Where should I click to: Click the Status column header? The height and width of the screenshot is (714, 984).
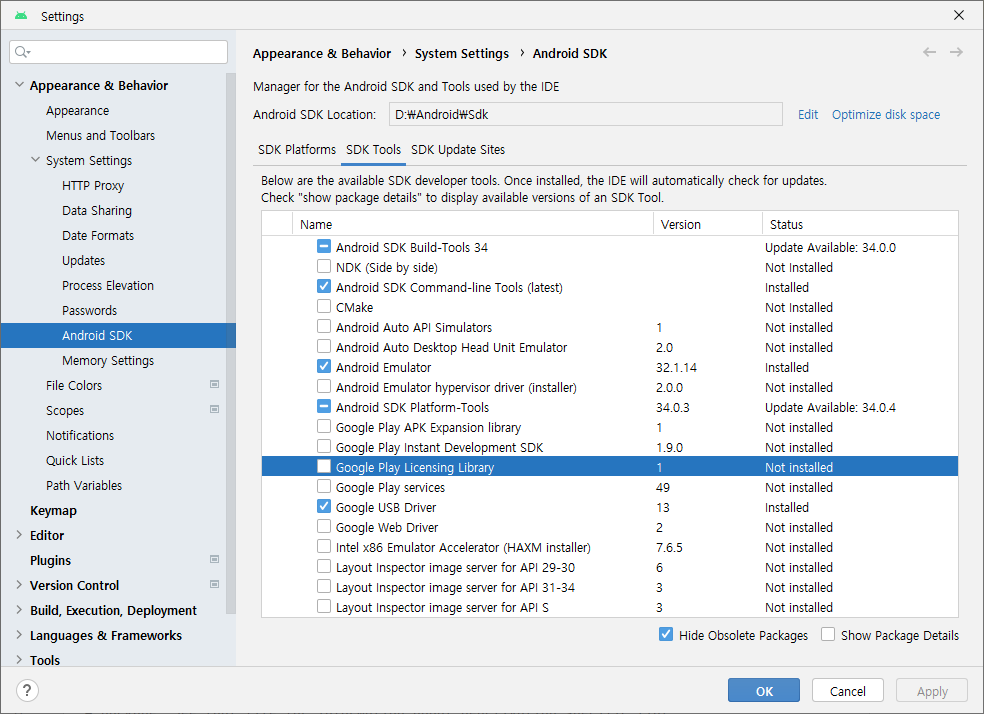click(x=860, y=224)
